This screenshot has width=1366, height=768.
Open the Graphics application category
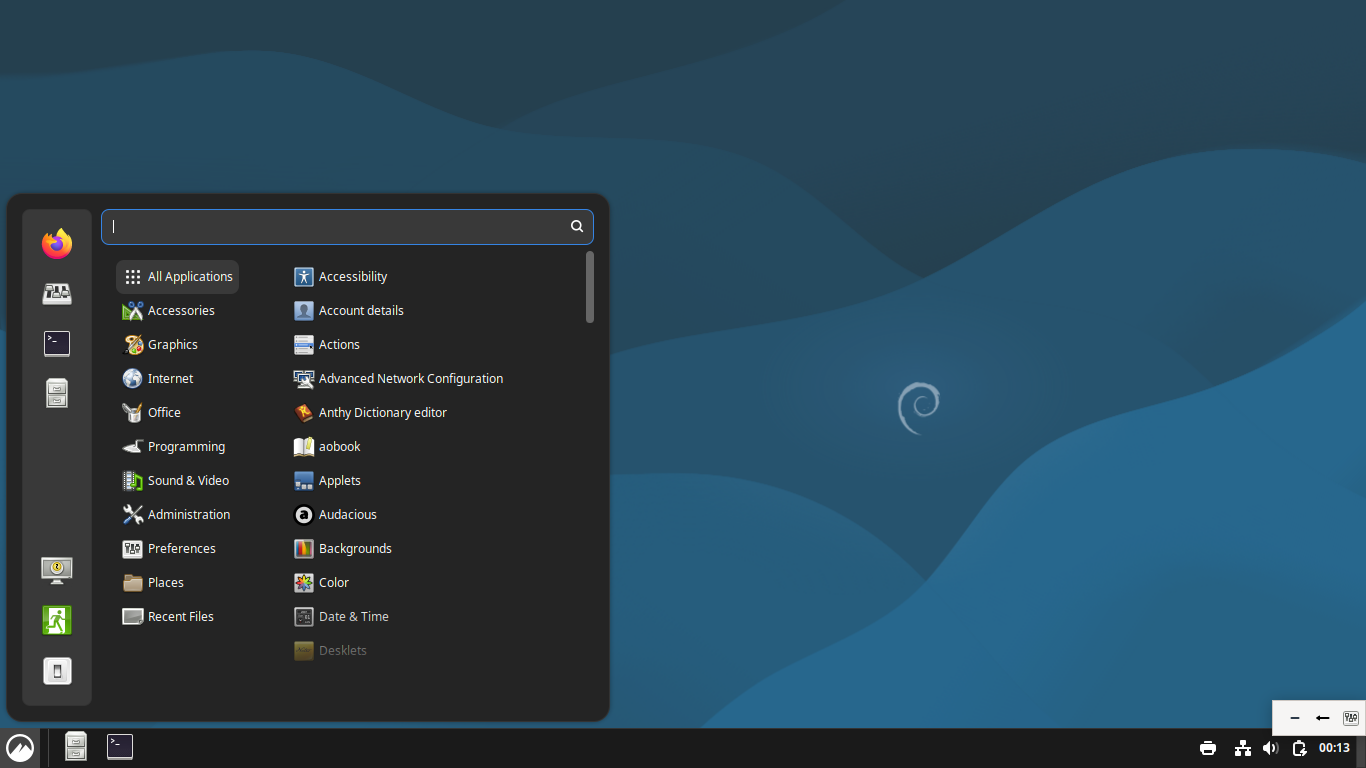171,344
